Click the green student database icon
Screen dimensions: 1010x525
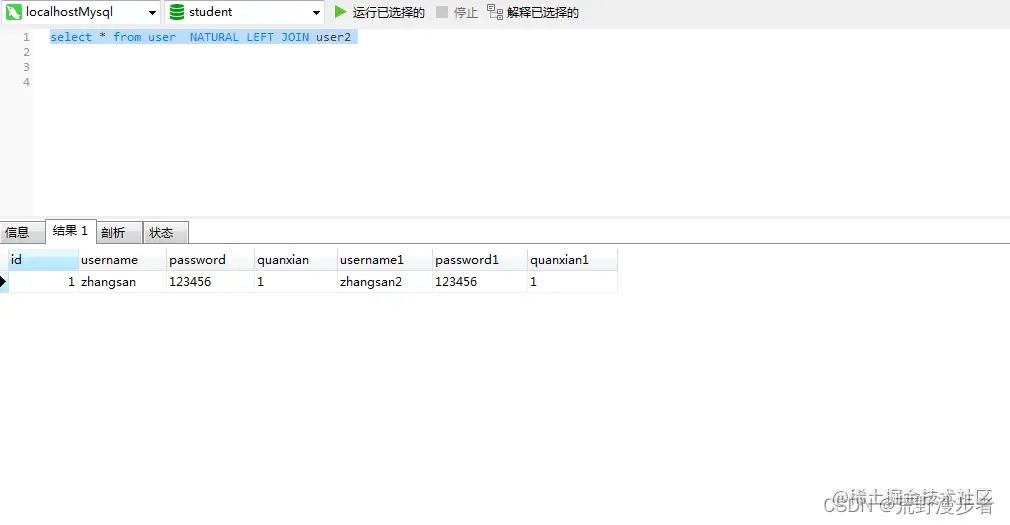[x=176, y=12]
